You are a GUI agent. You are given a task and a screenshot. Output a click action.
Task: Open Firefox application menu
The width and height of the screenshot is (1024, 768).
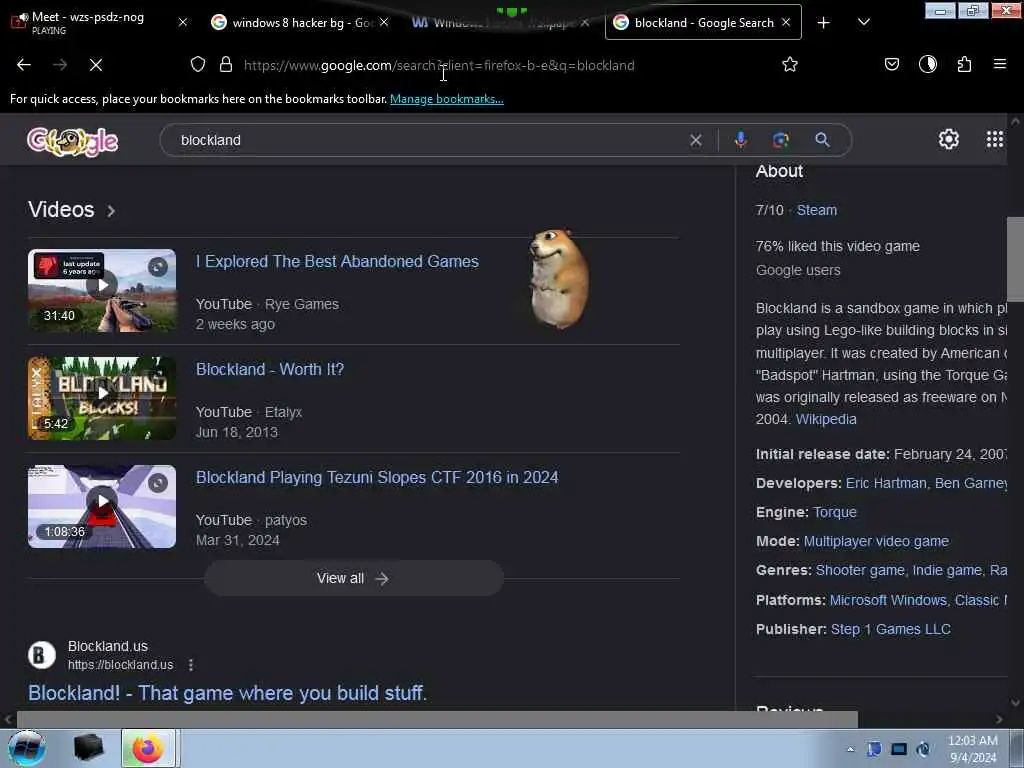tap(999, 64)
